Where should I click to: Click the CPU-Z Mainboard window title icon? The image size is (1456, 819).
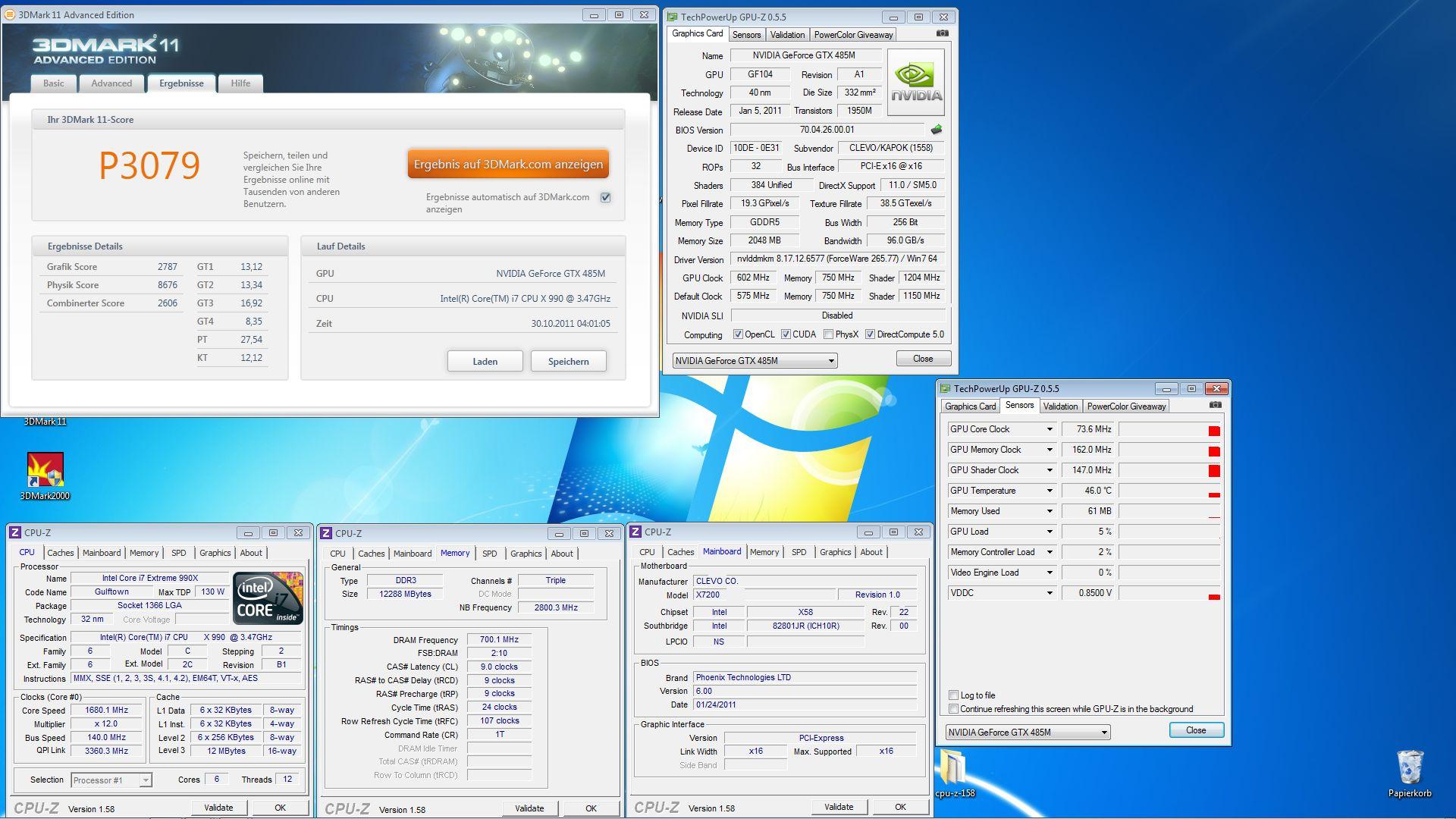pos(635,532)
